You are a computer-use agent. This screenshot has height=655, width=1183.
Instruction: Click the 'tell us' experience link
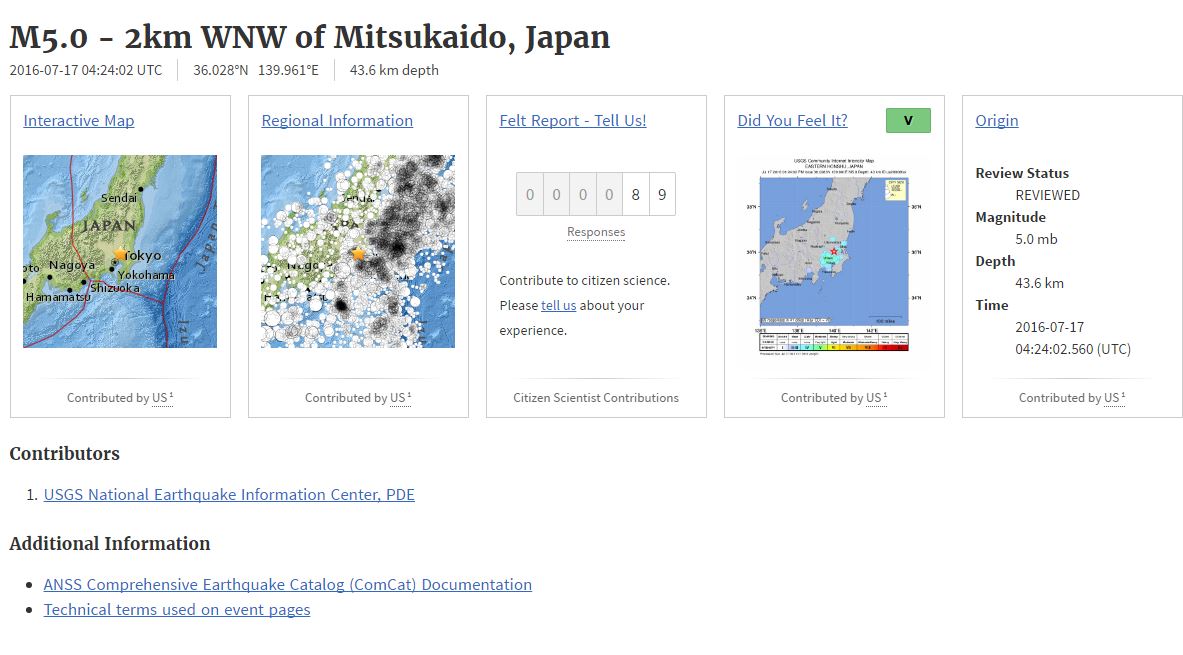pos(558,306)
